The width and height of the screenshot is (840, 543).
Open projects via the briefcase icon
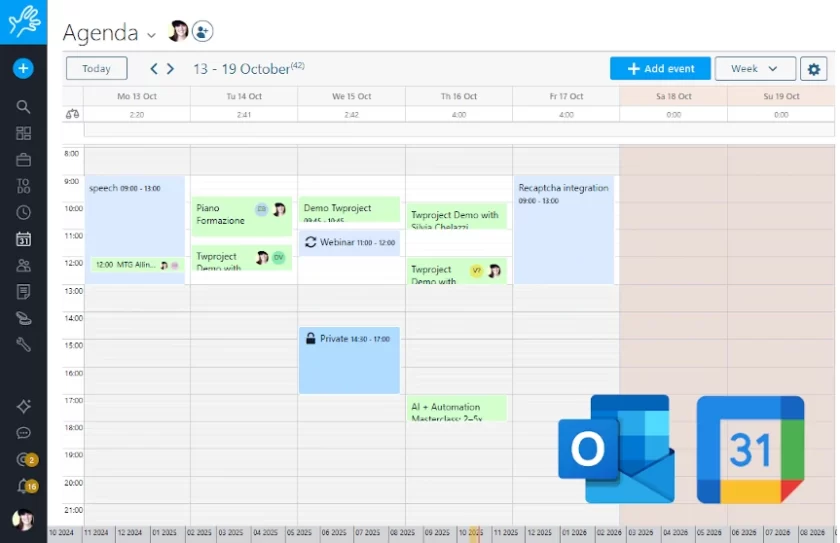click(23, 160)
